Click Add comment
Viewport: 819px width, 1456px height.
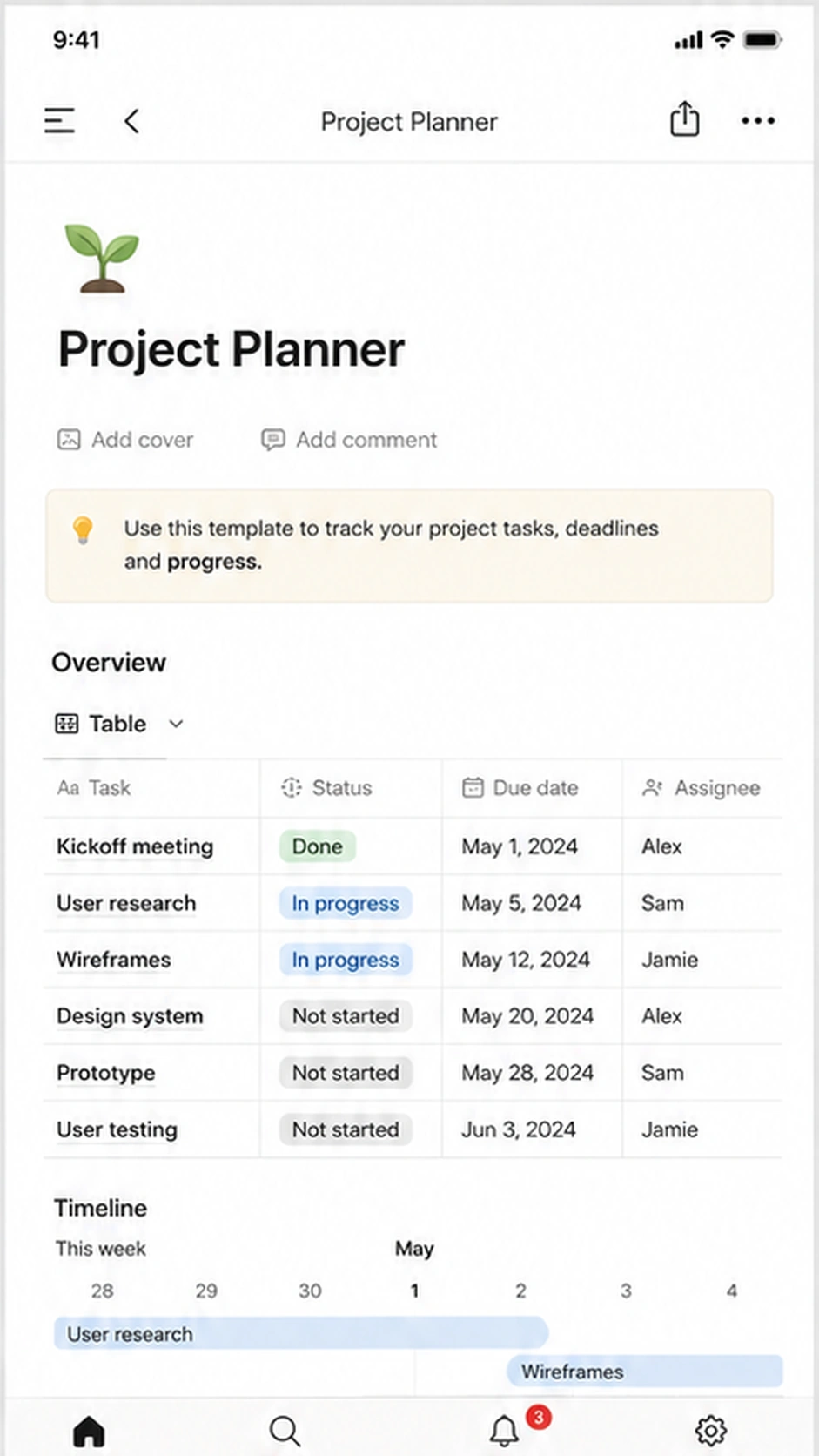[x=349, y=440]
